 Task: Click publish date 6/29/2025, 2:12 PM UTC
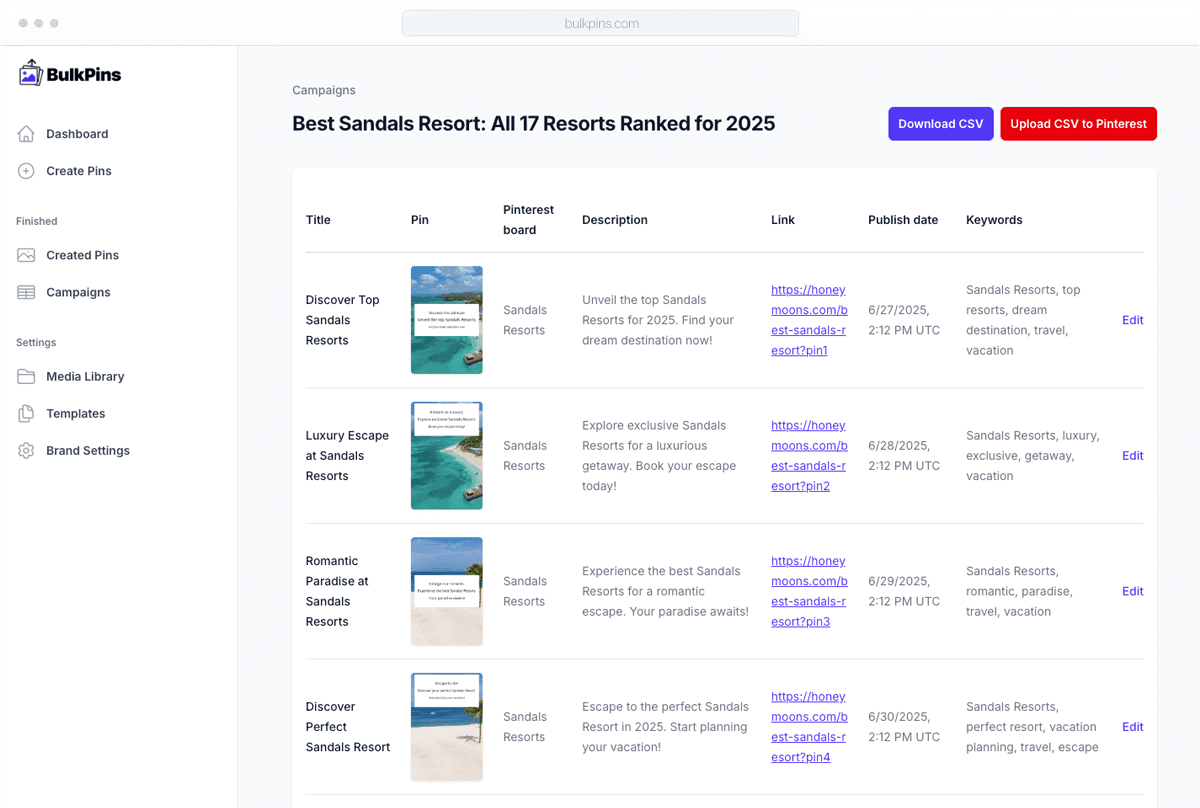904,591
